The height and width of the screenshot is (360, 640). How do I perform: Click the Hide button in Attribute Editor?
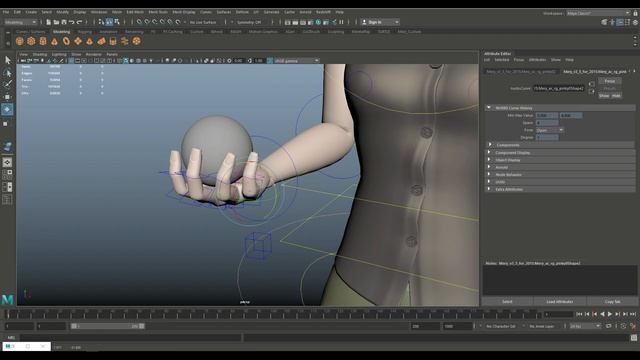[616, 96]
